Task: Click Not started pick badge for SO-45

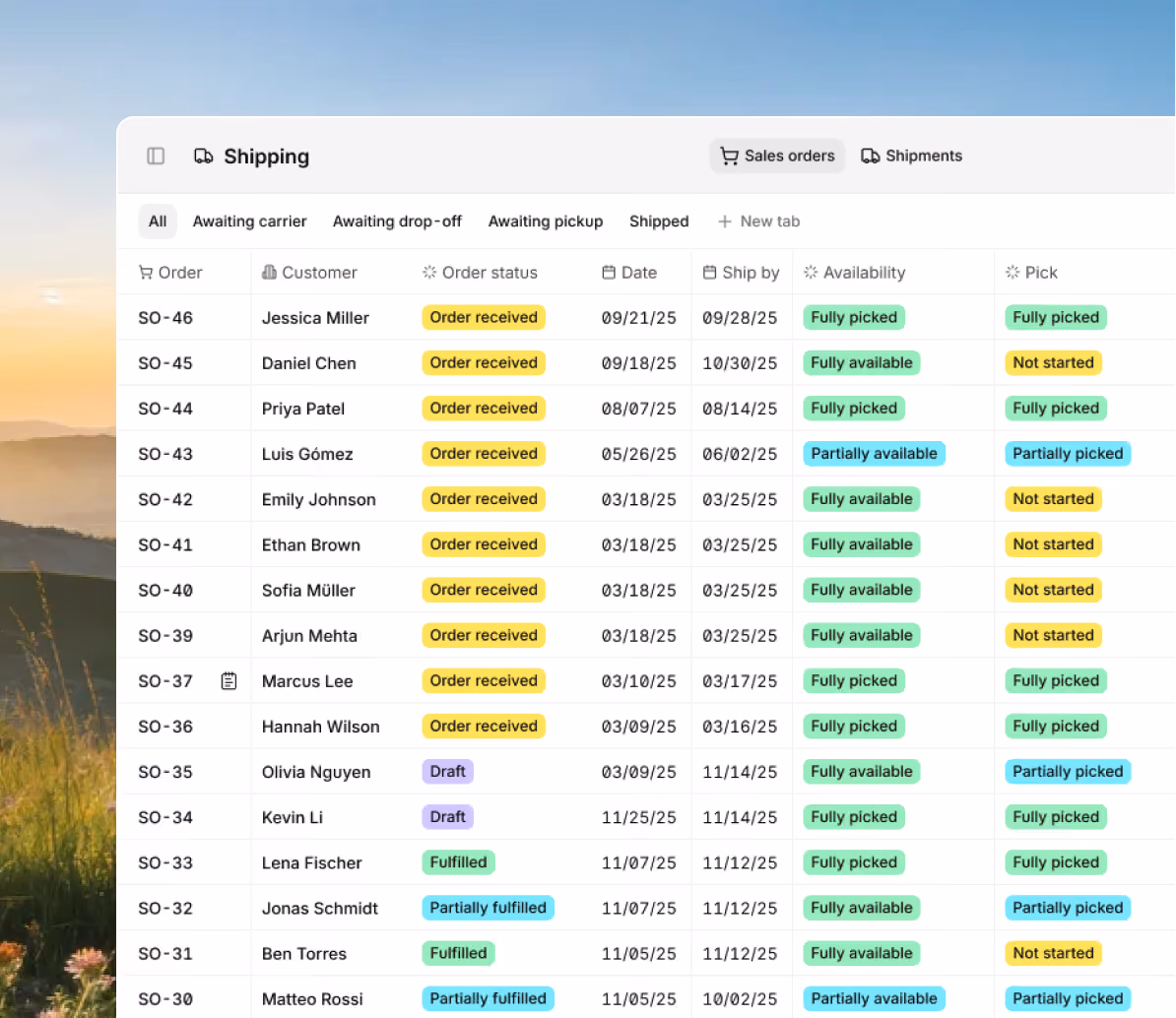Action: click(x=1054, y=363)
